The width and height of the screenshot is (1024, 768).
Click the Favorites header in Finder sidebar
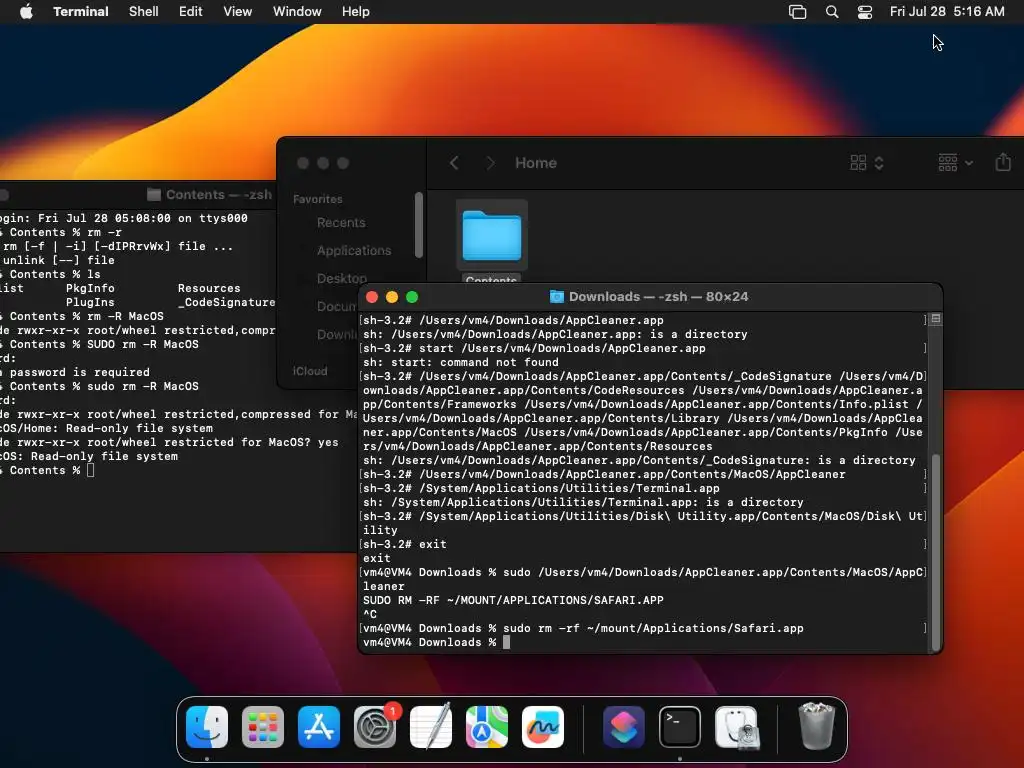(x=318, y=199)
